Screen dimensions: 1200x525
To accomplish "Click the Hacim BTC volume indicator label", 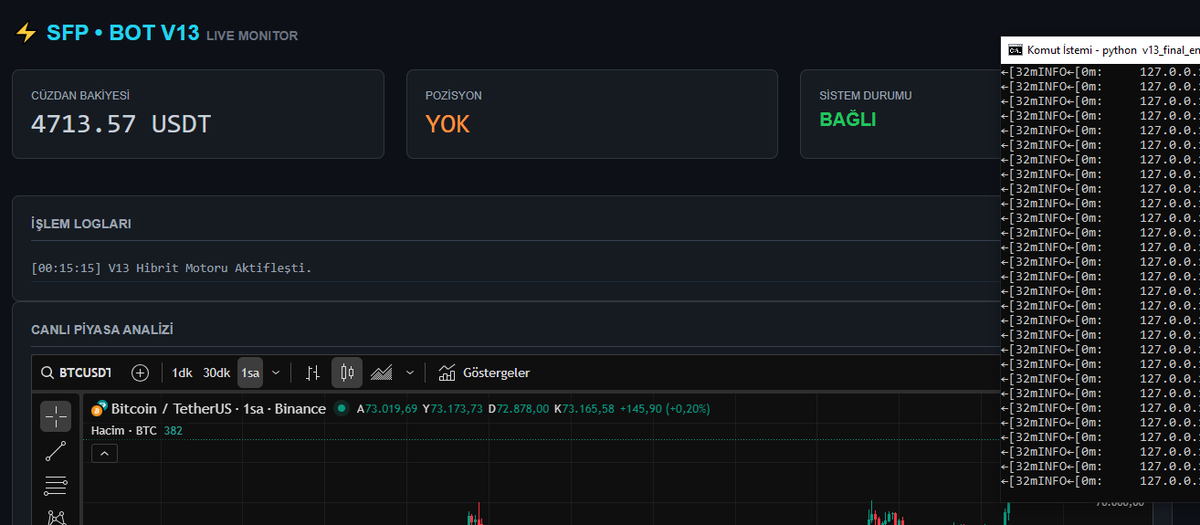I will pos(125,430).
